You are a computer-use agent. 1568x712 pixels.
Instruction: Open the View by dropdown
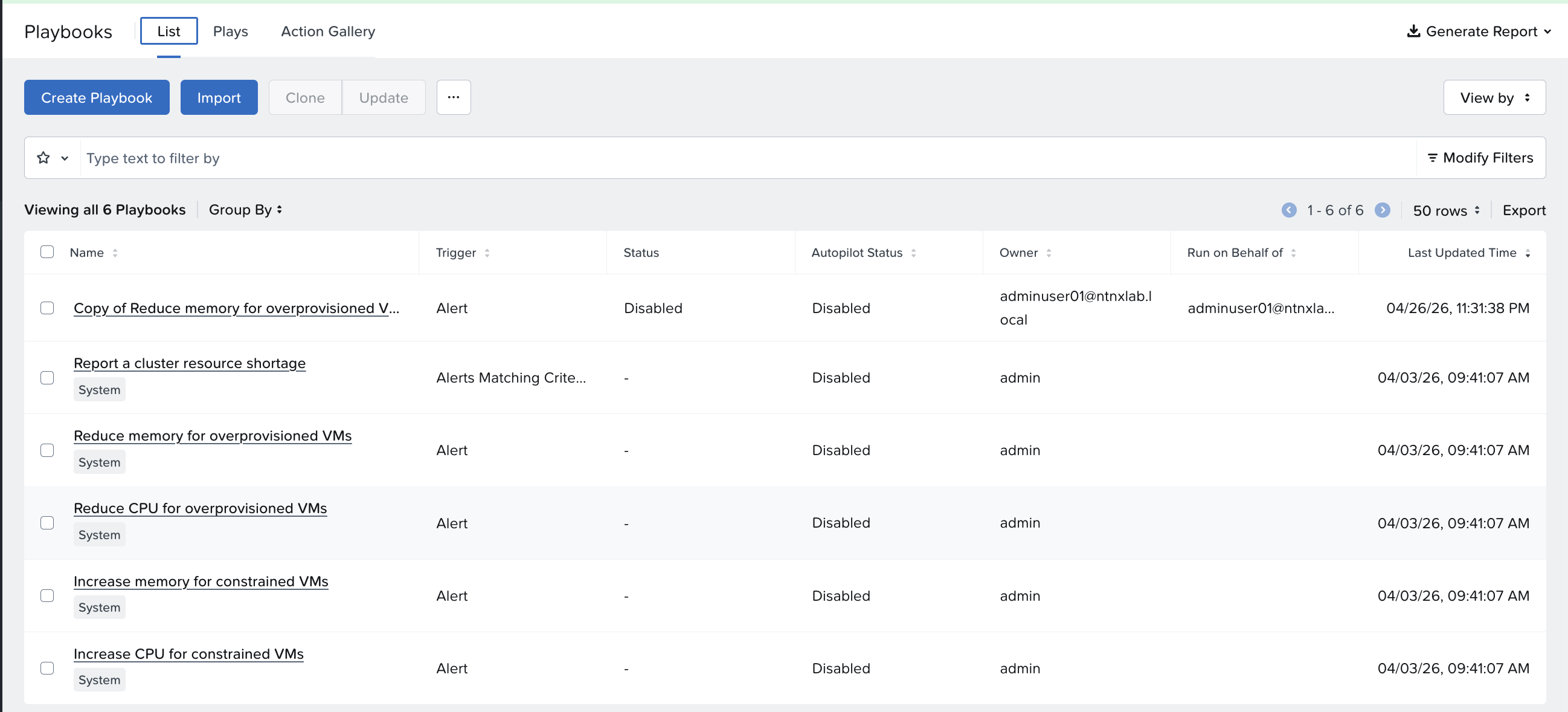point(1494,97)
